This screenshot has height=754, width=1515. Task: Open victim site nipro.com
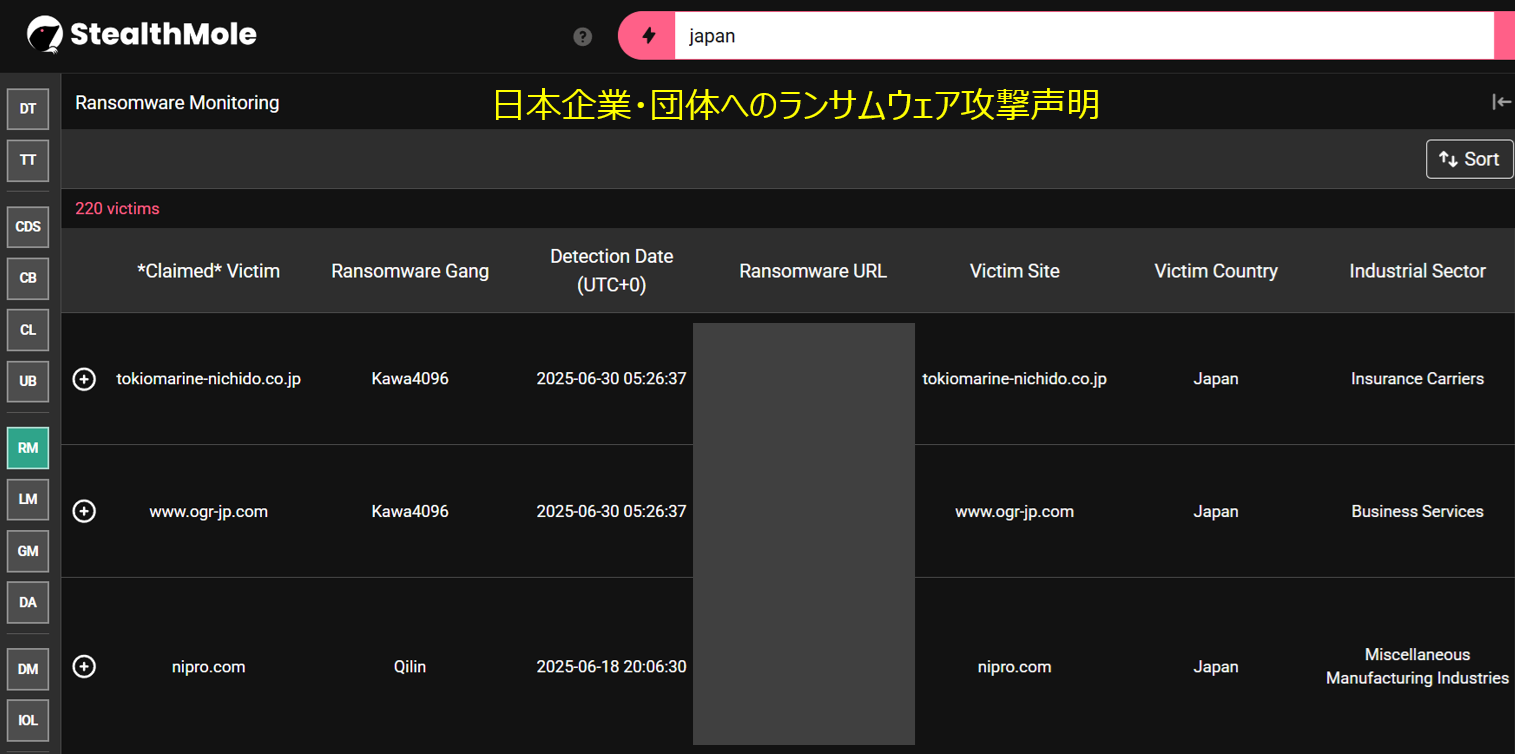[1015, 667]
